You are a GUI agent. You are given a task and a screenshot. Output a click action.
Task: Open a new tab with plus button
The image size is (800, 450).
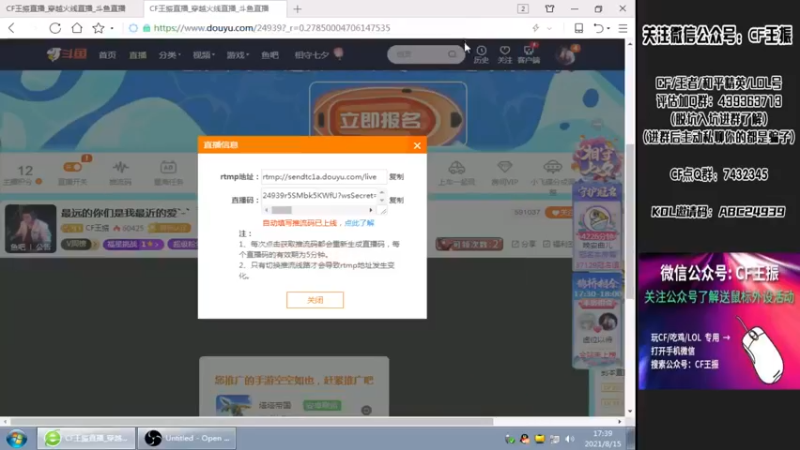click(x=297, y=9)
